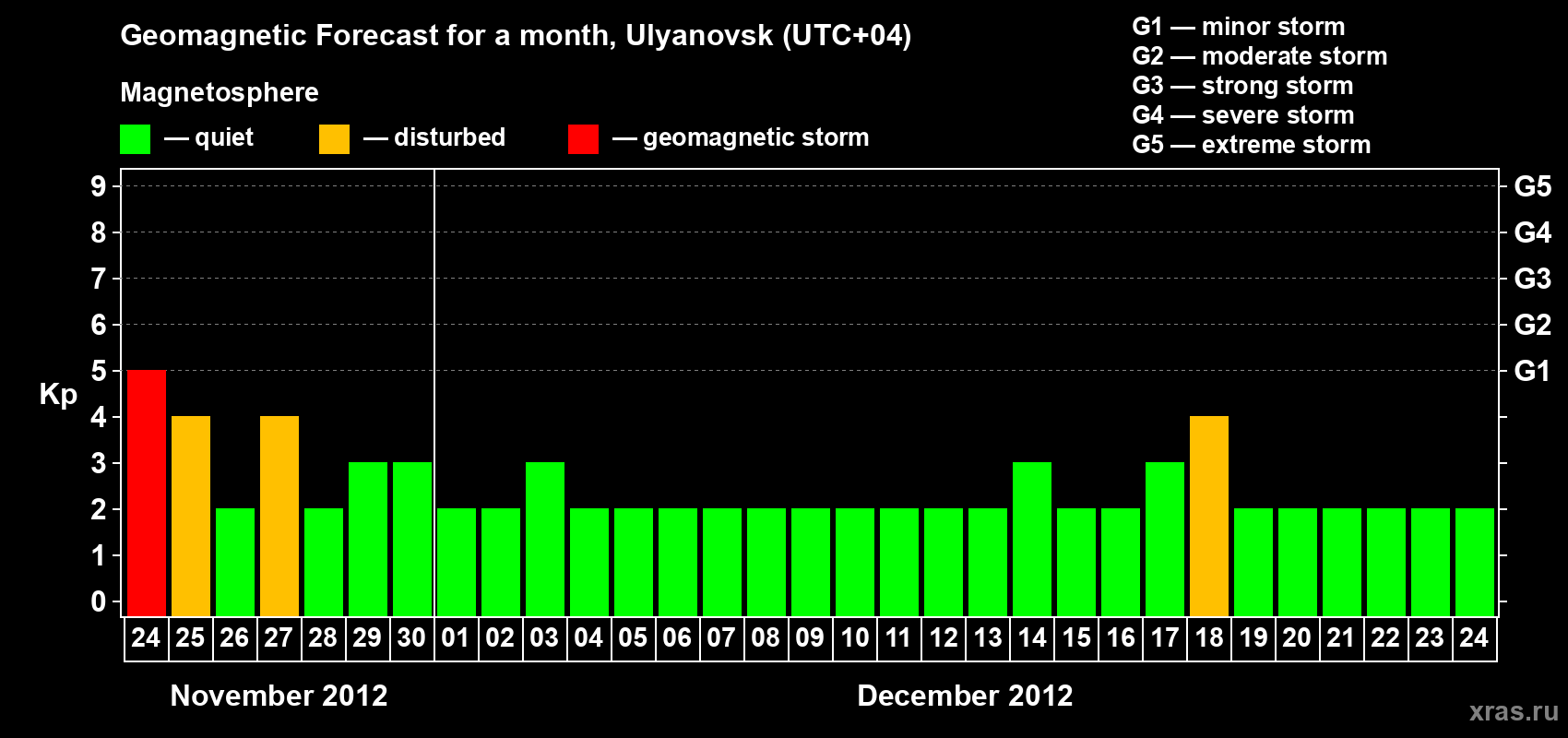
Task: Click the orange bar for December 18
Action: [1209, 516]
